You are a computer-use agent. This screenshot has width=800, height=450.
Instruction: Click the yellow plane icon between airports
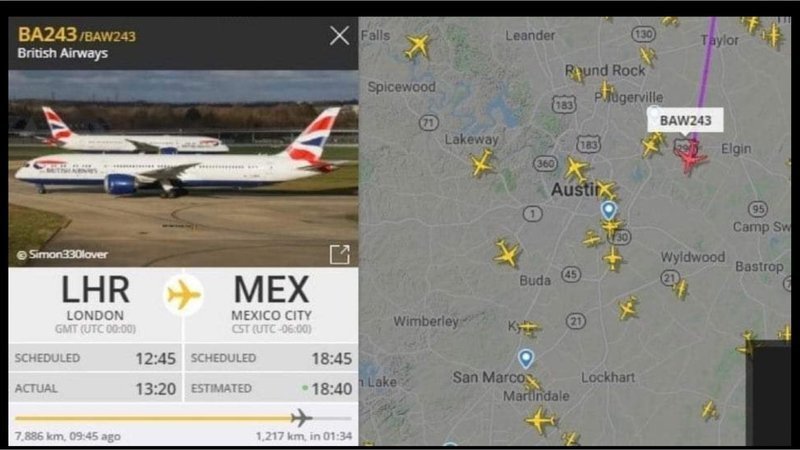coord(183,295)
